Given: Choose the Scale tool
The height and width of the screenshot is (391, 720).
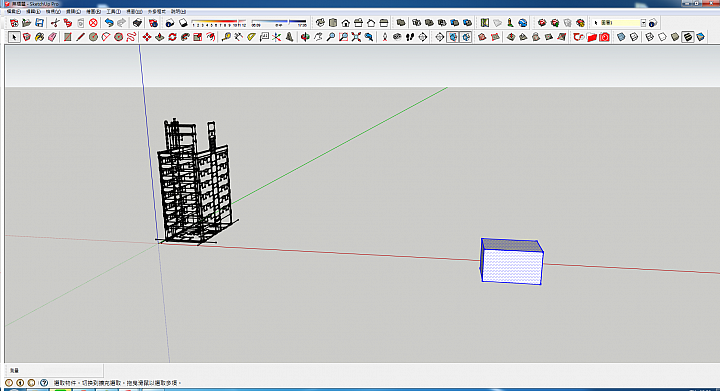Looking at the screenshot, I should pos(198,37).
